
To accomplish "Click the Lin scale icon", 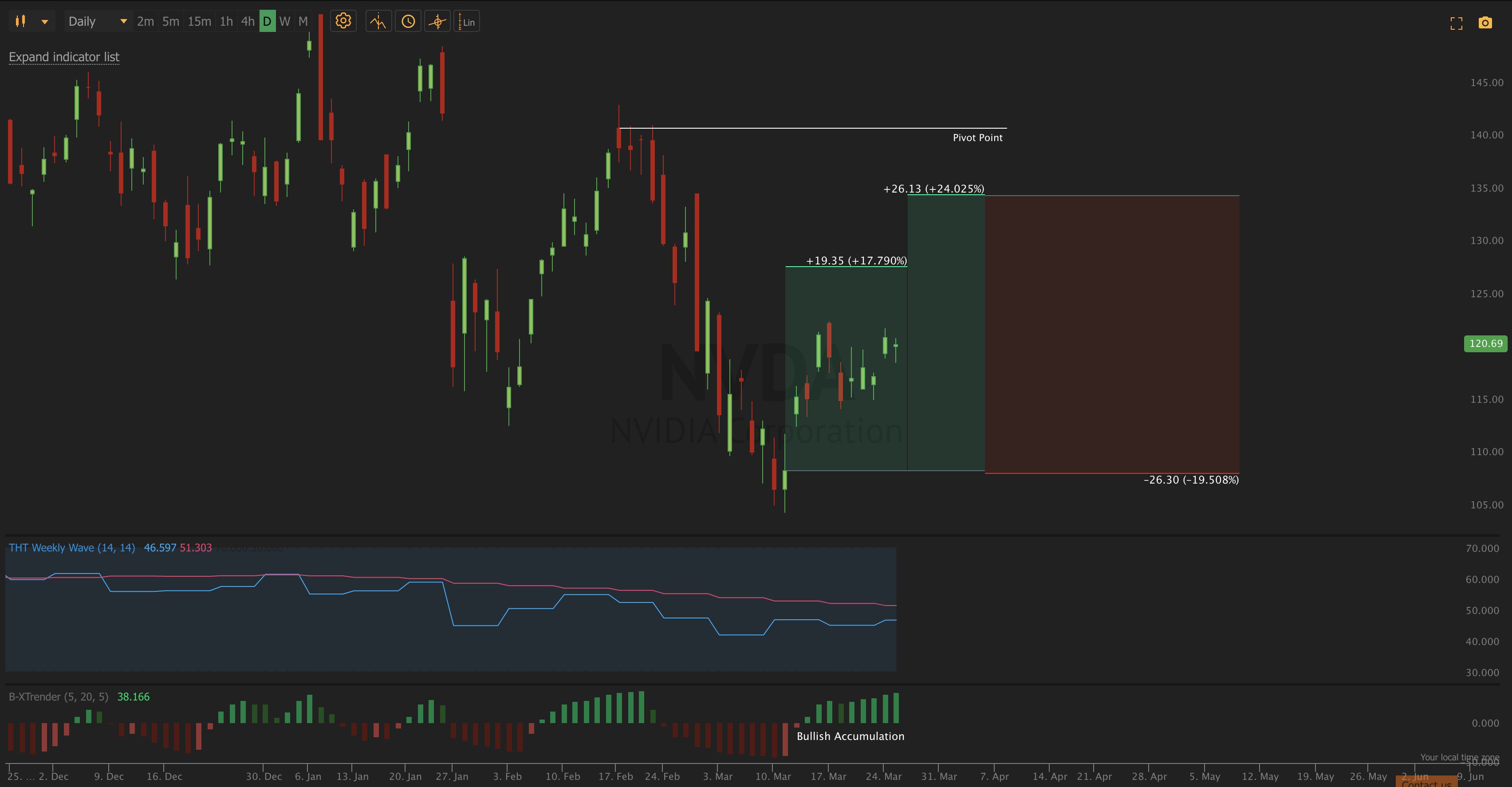I will tap(467, 22).
